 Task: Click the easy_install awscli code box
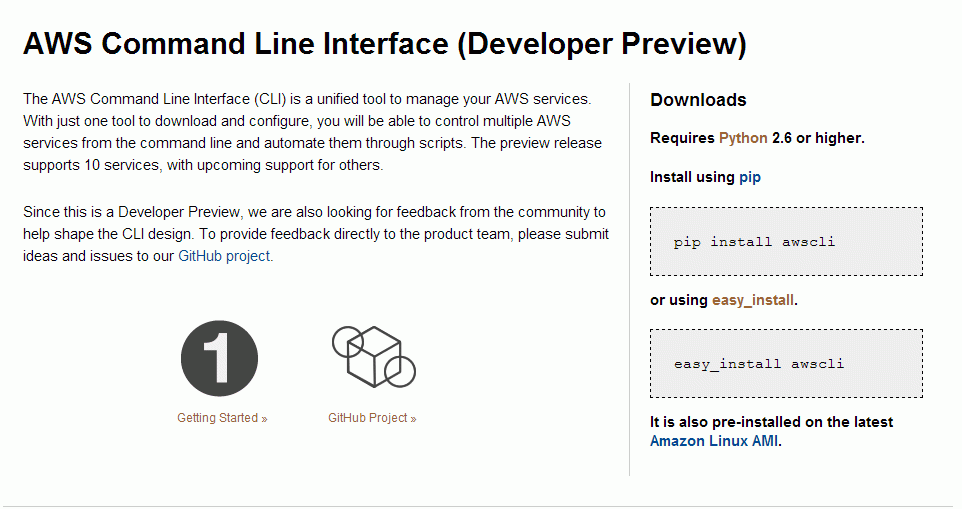(786, 364)
